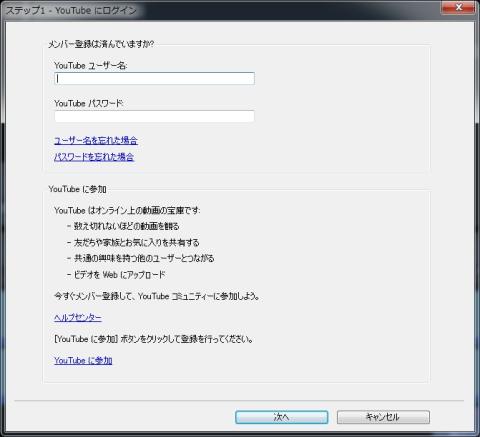
Task: Click the ステップ1 - YouTube にログイン title
Action: [71, 11]
